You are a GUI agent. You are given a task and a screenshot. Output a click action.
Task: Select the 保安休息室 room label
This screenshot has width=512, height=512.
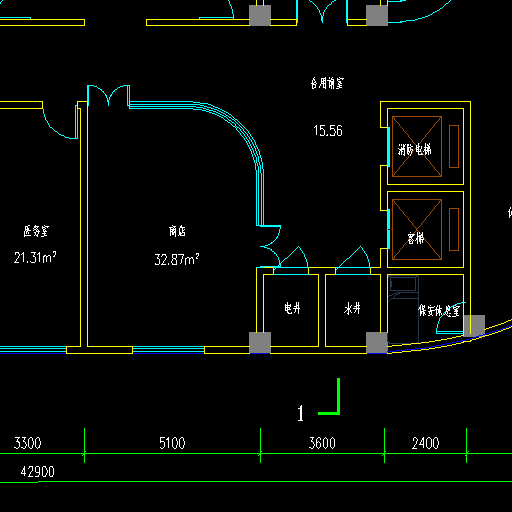[439, 310]
